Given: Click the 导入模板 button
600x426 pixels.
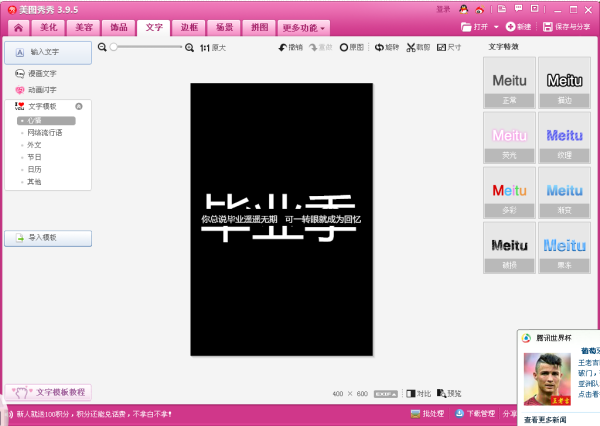Looking at the screenshot, I should coord(47,238).
